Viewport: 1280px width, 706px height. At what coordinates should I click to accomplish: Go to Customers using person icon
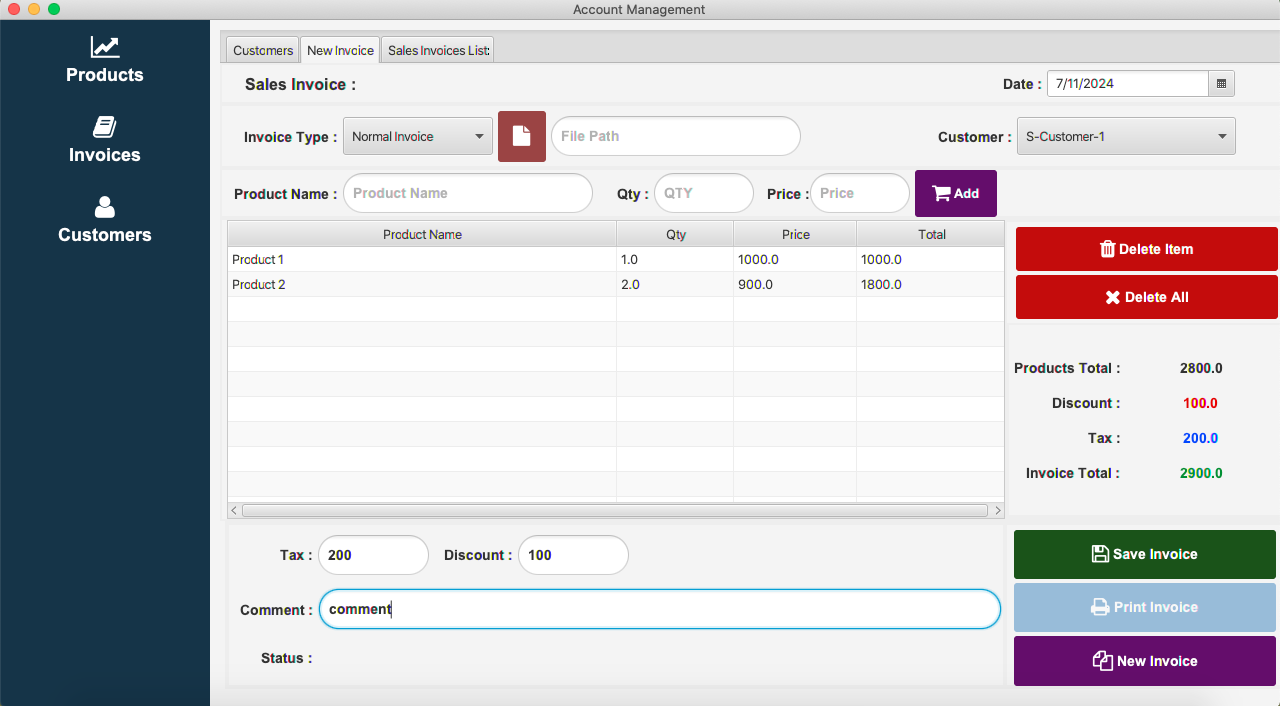pyautogui.click(x=105, y=207)
